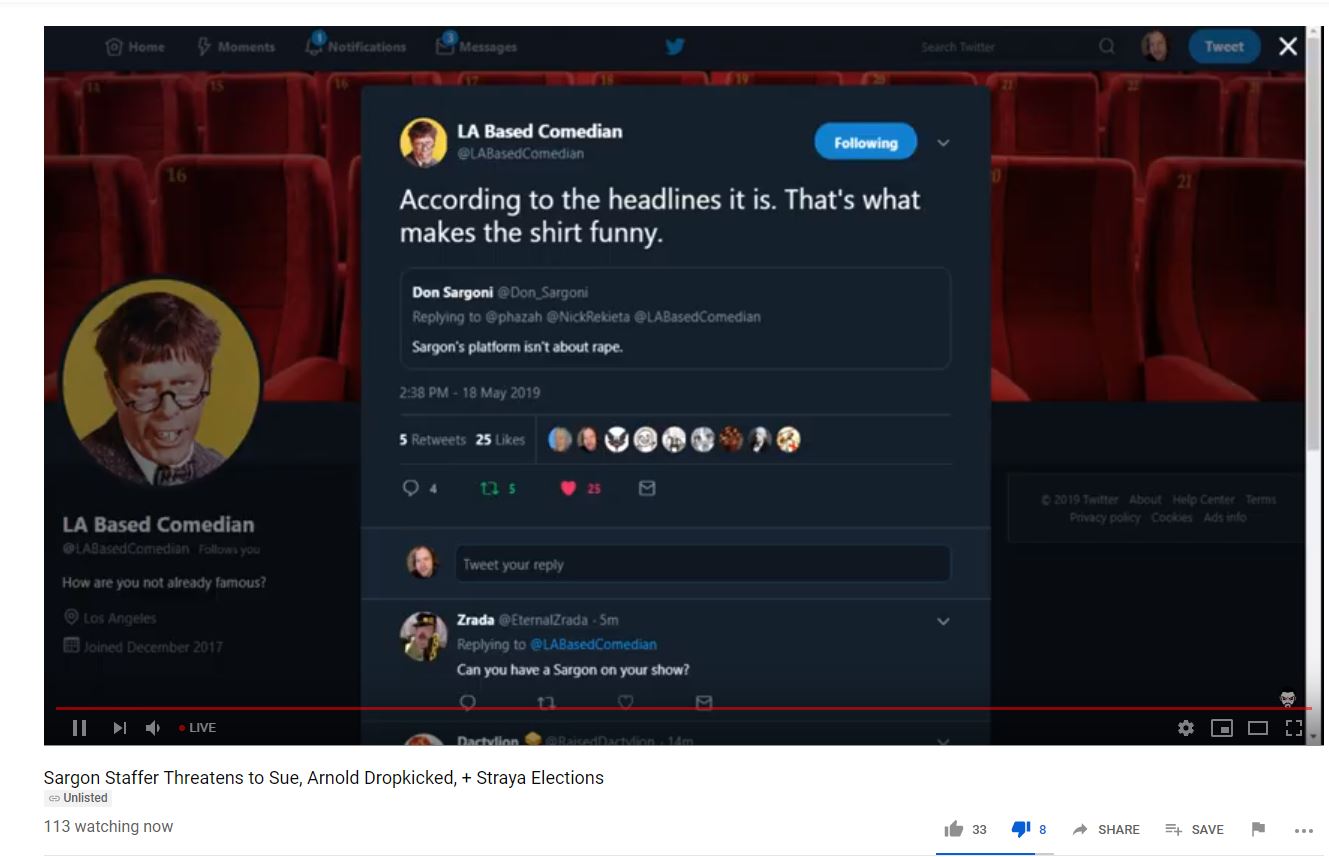View the 5 Retweets list

pyautogui.click(x=432, y=440)
